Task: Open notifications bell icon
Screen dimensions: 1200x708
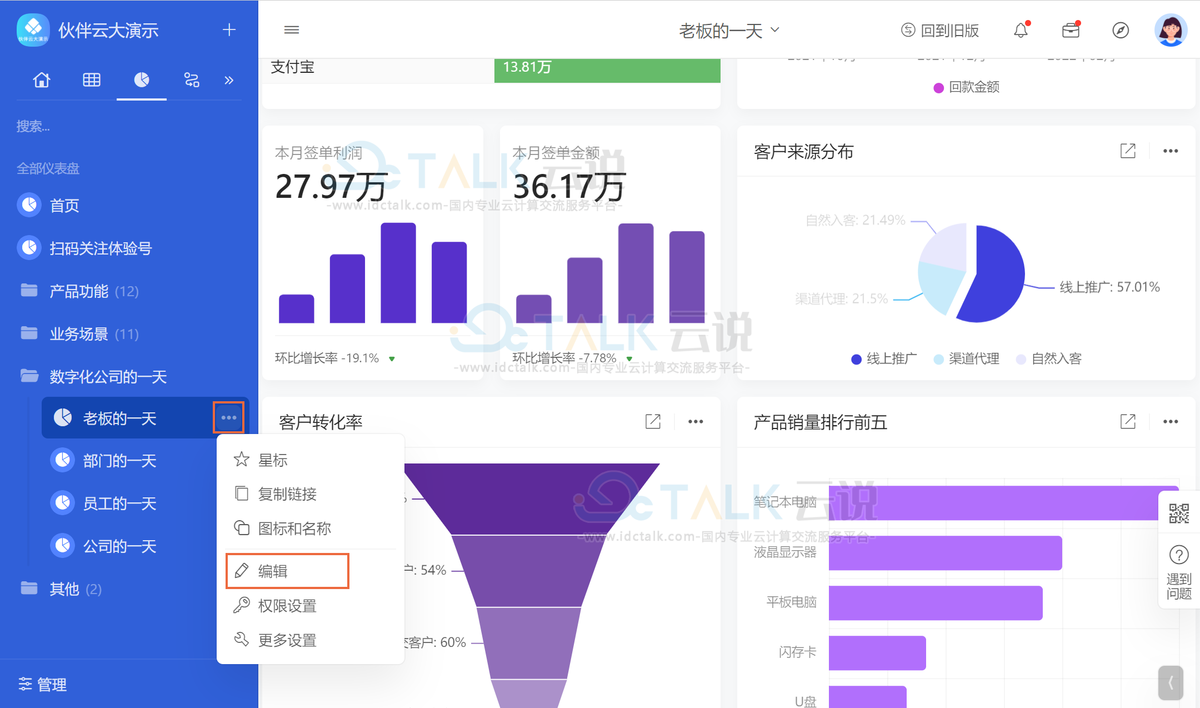Action: click(1021, 30)
